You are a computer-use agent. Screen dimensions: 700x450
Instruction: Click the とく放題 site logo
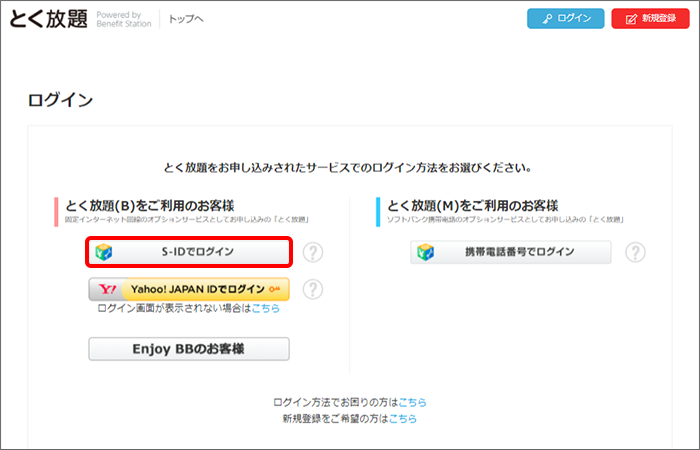pos(48,19)
